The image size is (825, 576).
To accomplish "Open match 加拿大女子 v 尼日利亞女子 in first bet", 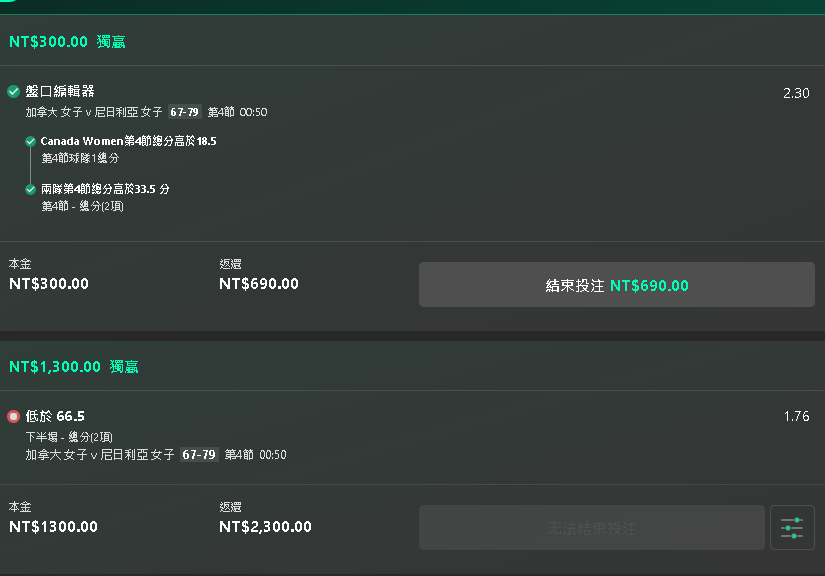I will coord(94,112).
